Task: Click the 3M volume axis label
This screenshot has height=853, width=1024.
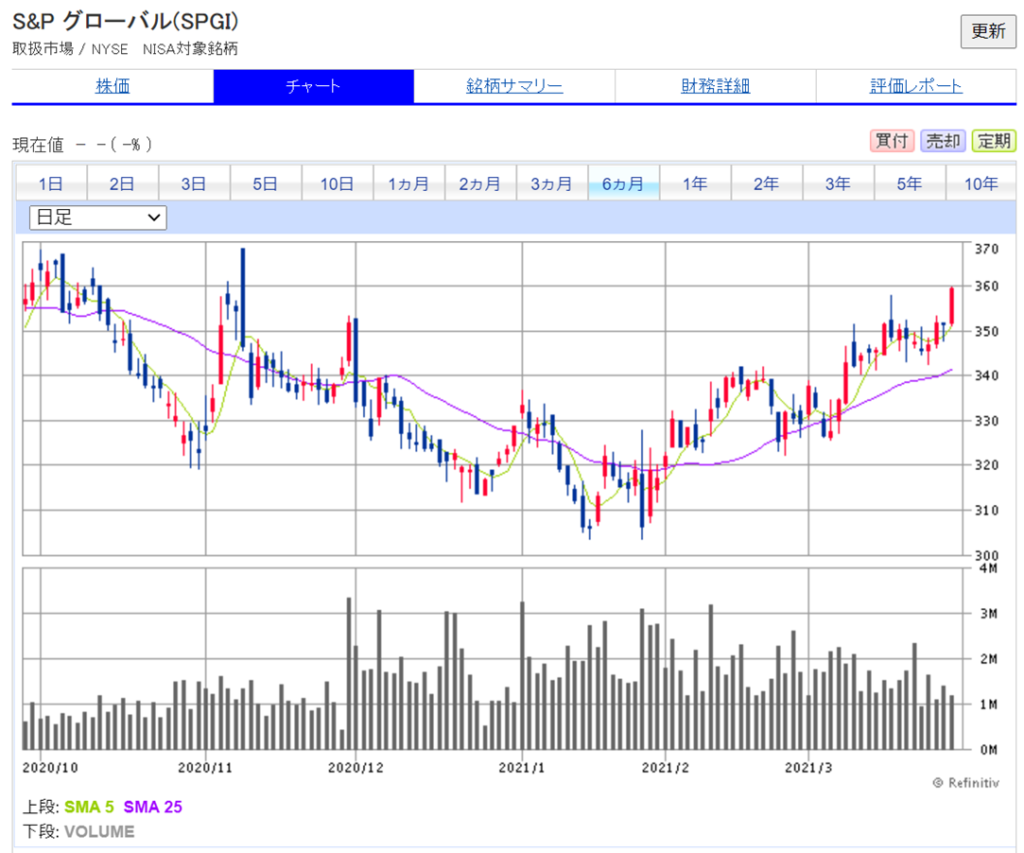Action: click(989, 613)
